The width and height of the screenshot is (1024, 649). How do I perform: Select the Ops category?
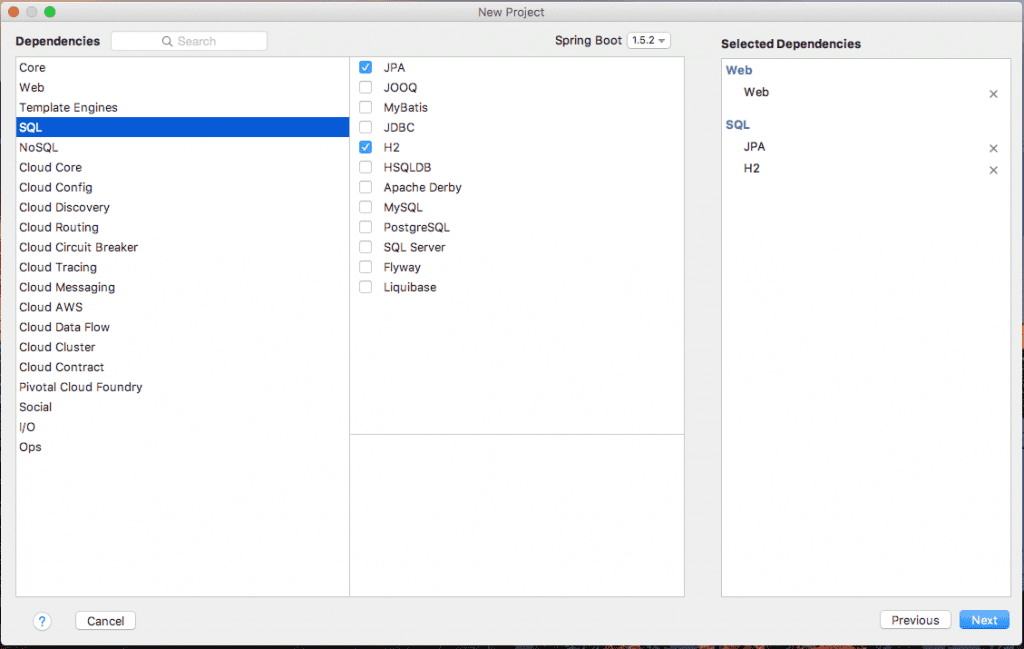[x=31, y=448]
